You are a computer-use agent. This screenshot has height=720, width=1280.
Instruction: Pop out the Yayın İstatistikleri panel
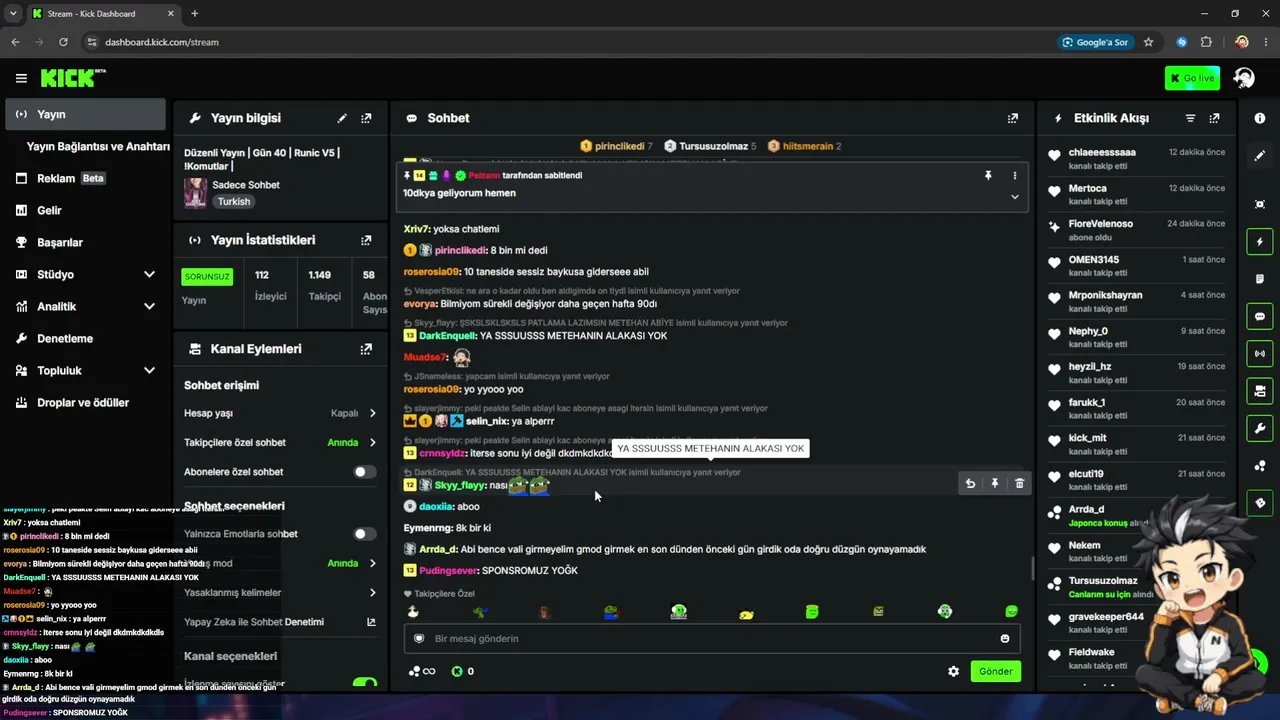tap(366, 240)
